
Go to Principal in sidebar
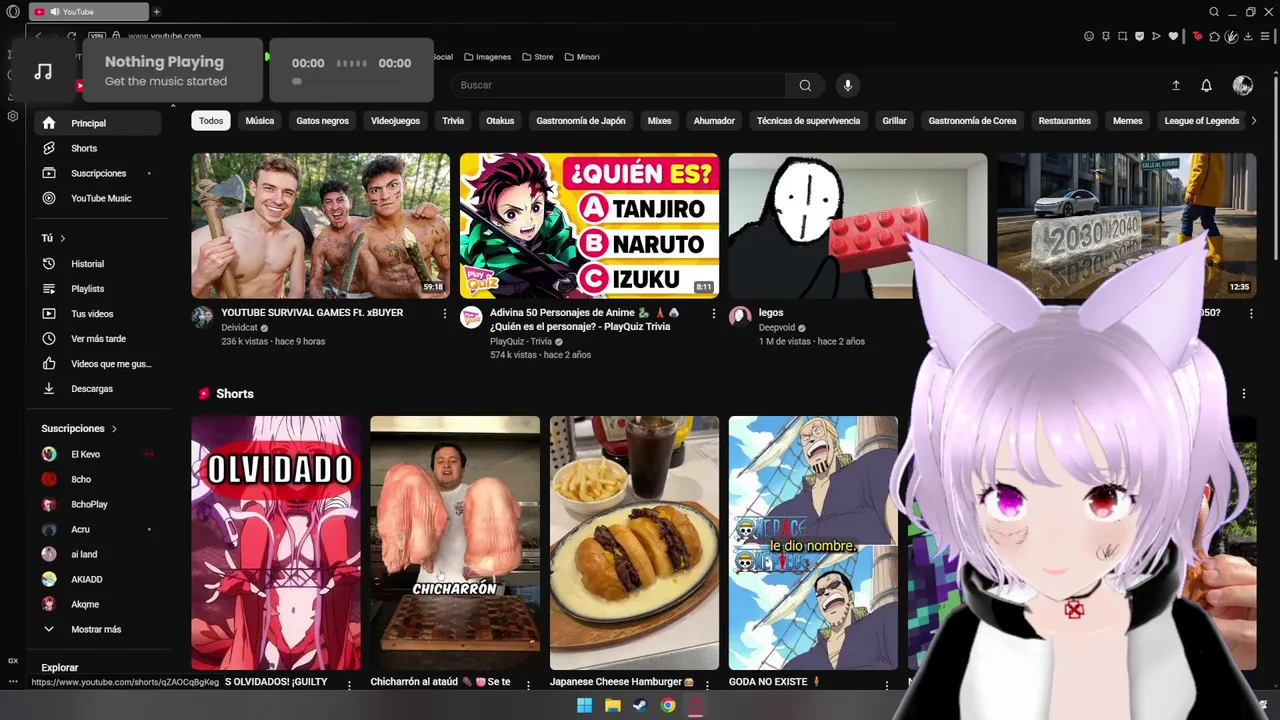[x=97, y=123]
